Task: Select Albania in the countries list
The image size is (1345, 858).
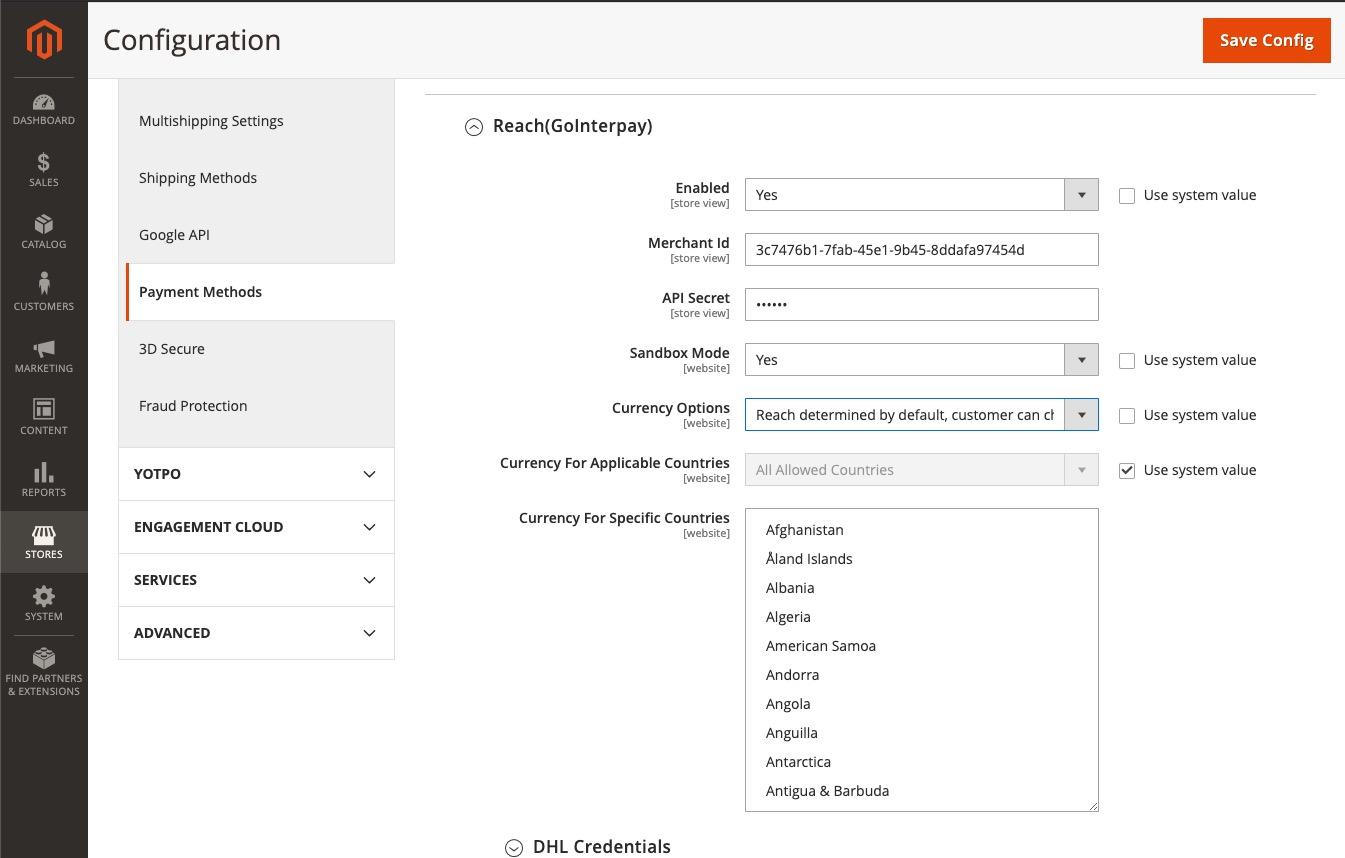Action: (921, 588)
